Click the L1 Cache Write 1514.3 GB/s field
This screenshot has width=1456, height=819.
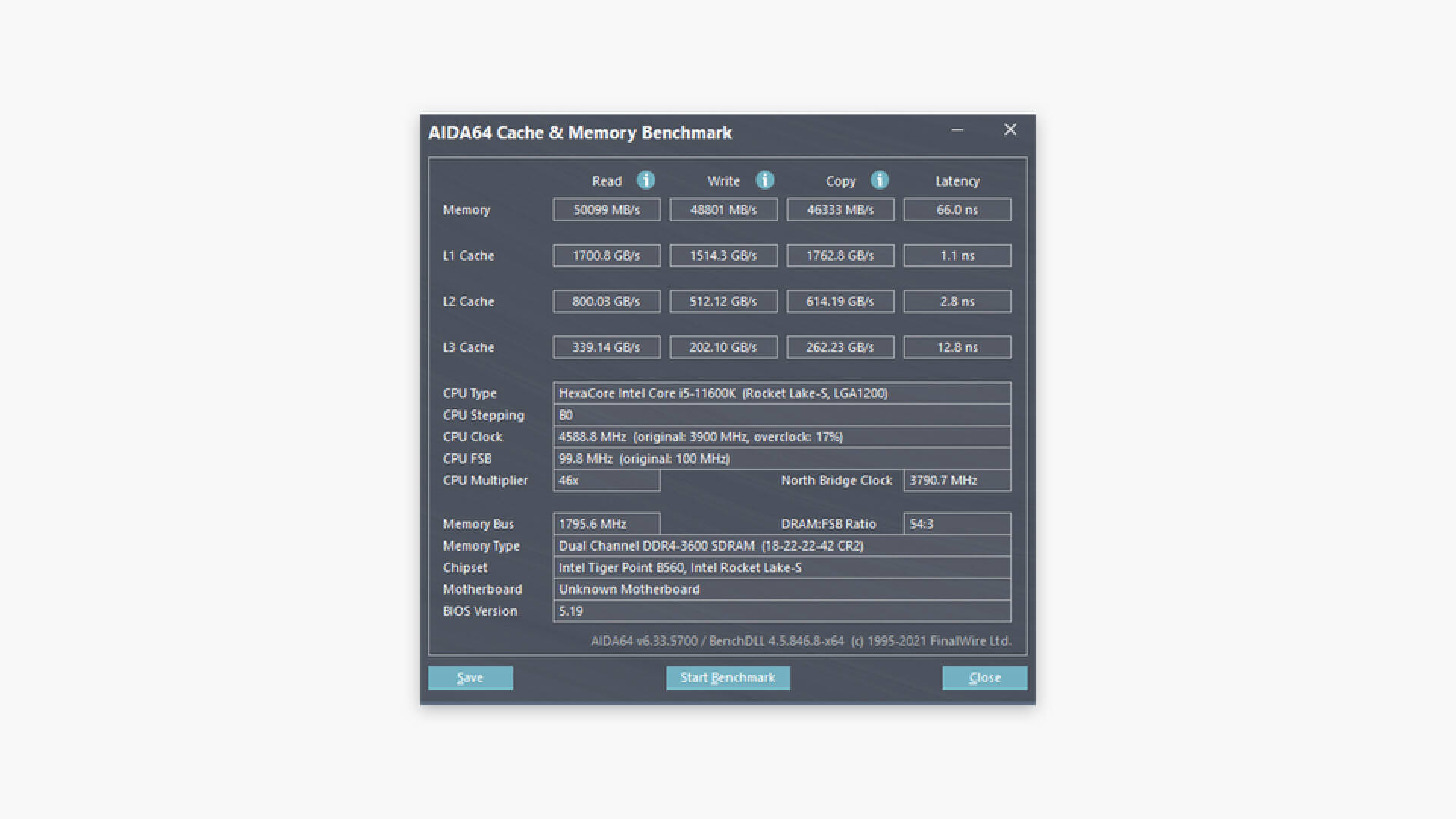723,256
